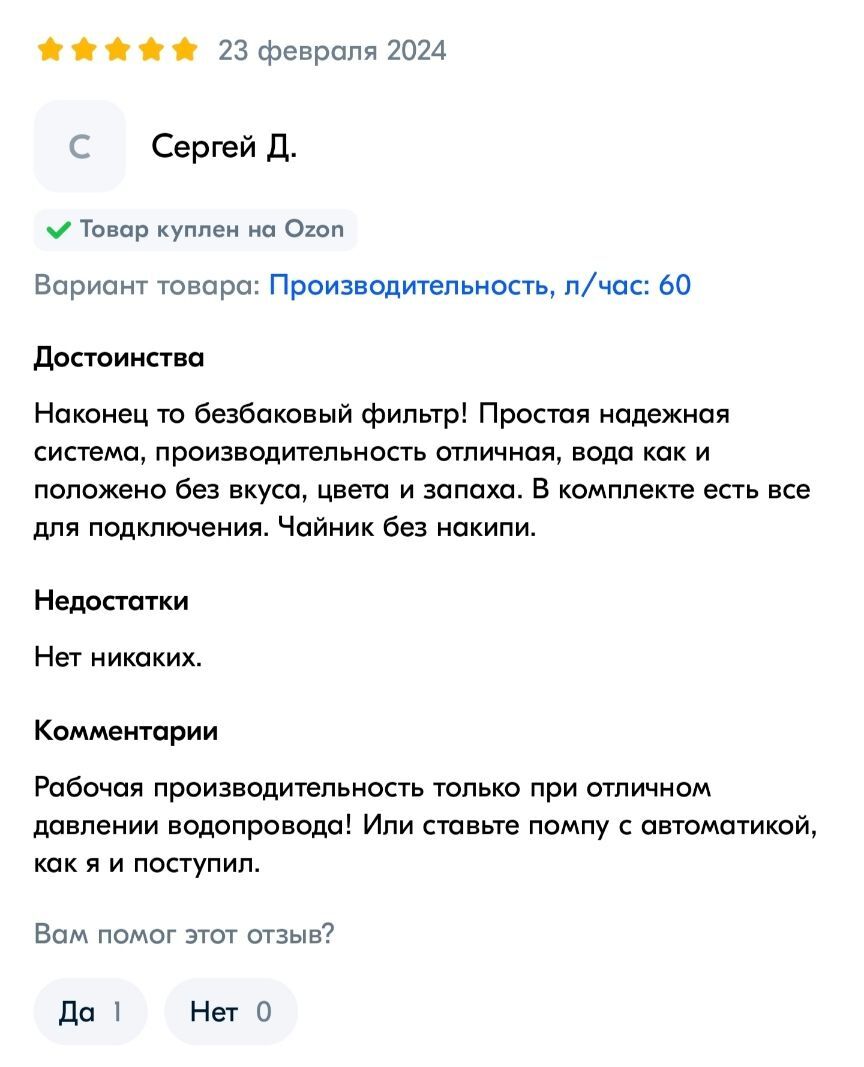
Task: Click the Нет никаких drawbacks text
Action: (x=118, y=657)
